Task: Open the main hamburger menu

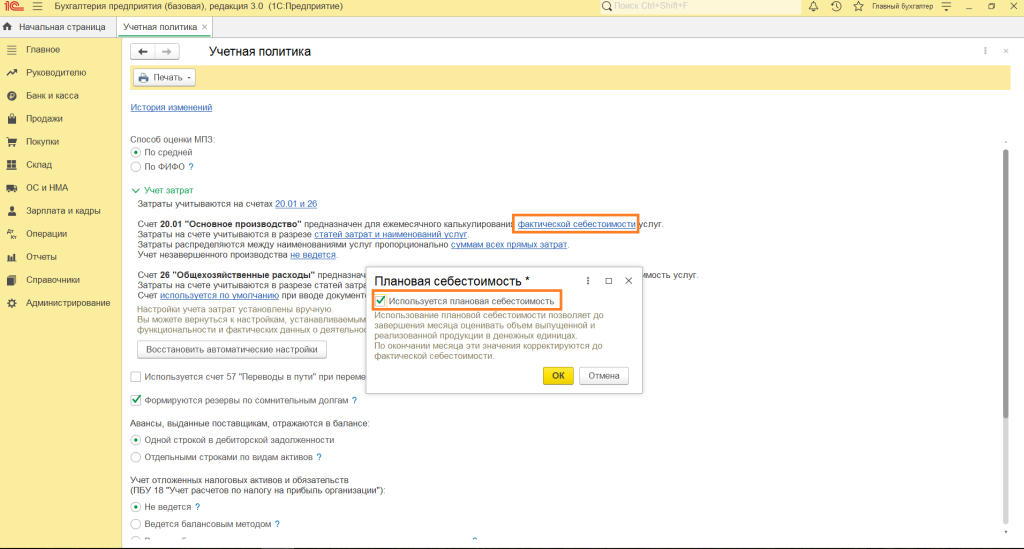Action: 38,7
